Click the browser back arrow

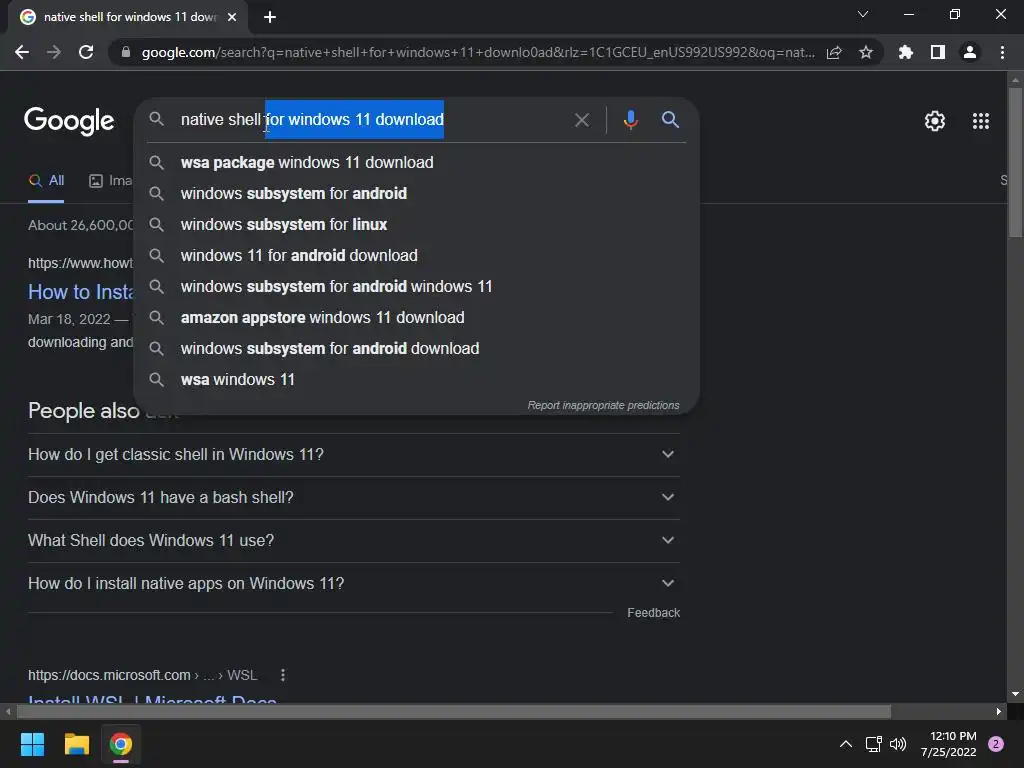22,52
